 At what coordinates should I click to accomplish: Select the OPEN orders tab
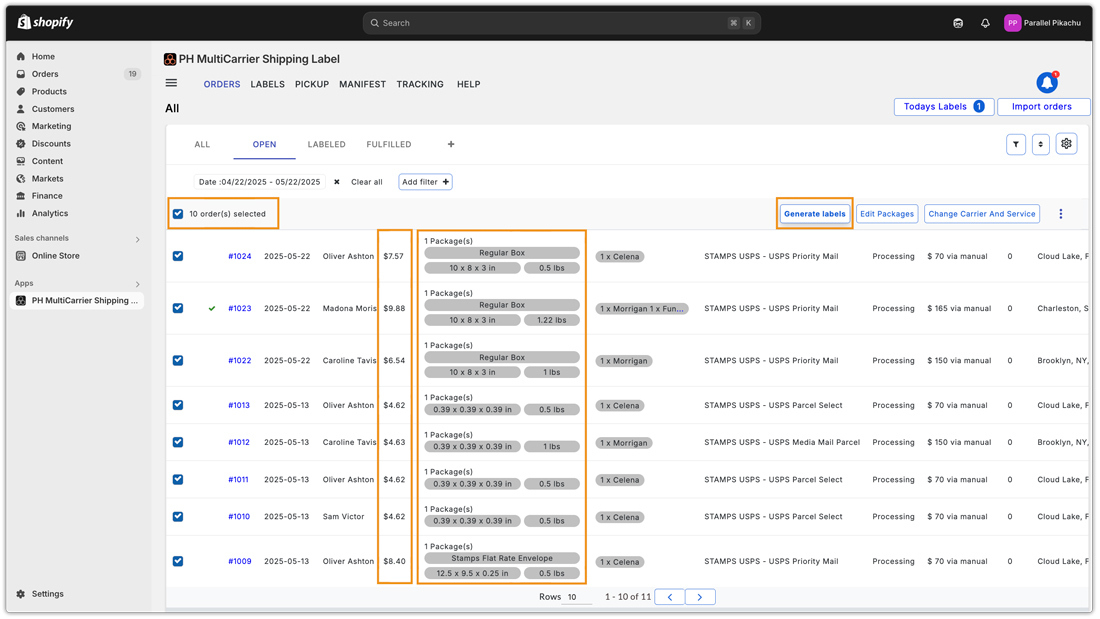click(x=264, y=145)
